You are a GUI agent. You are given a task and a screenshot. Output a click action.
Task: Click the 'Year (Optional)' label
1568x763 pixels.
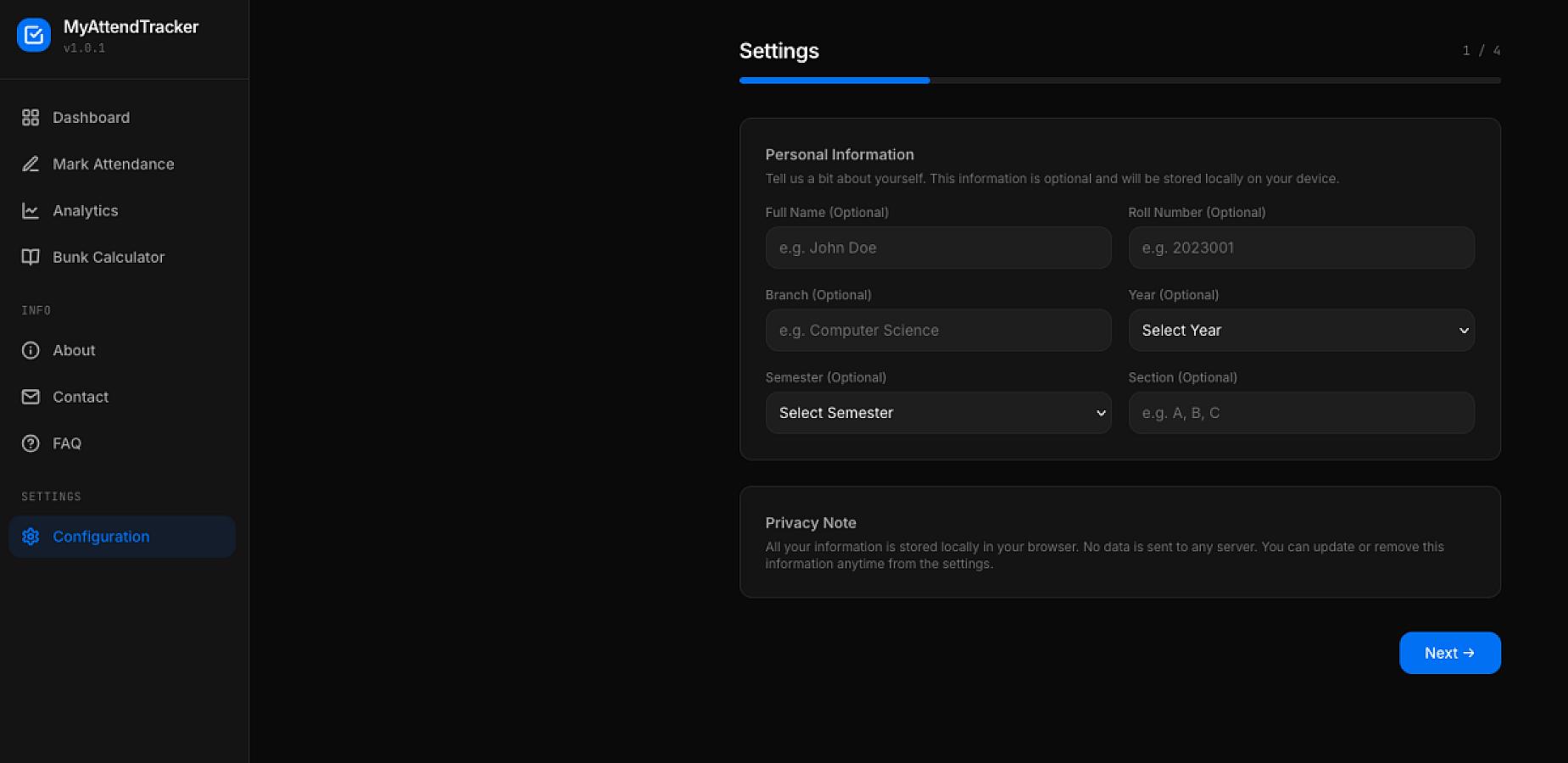pos(1173,295)
